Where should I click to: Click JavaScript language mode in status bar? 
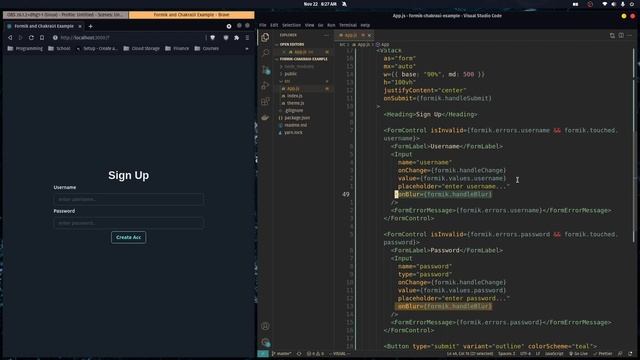click(x=554, y=353)
